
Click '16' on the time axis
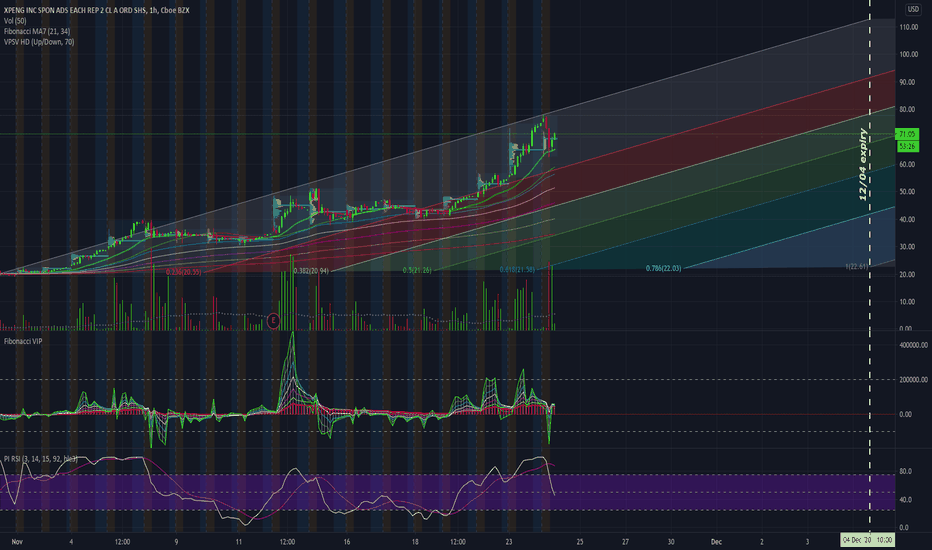(347, 542)
